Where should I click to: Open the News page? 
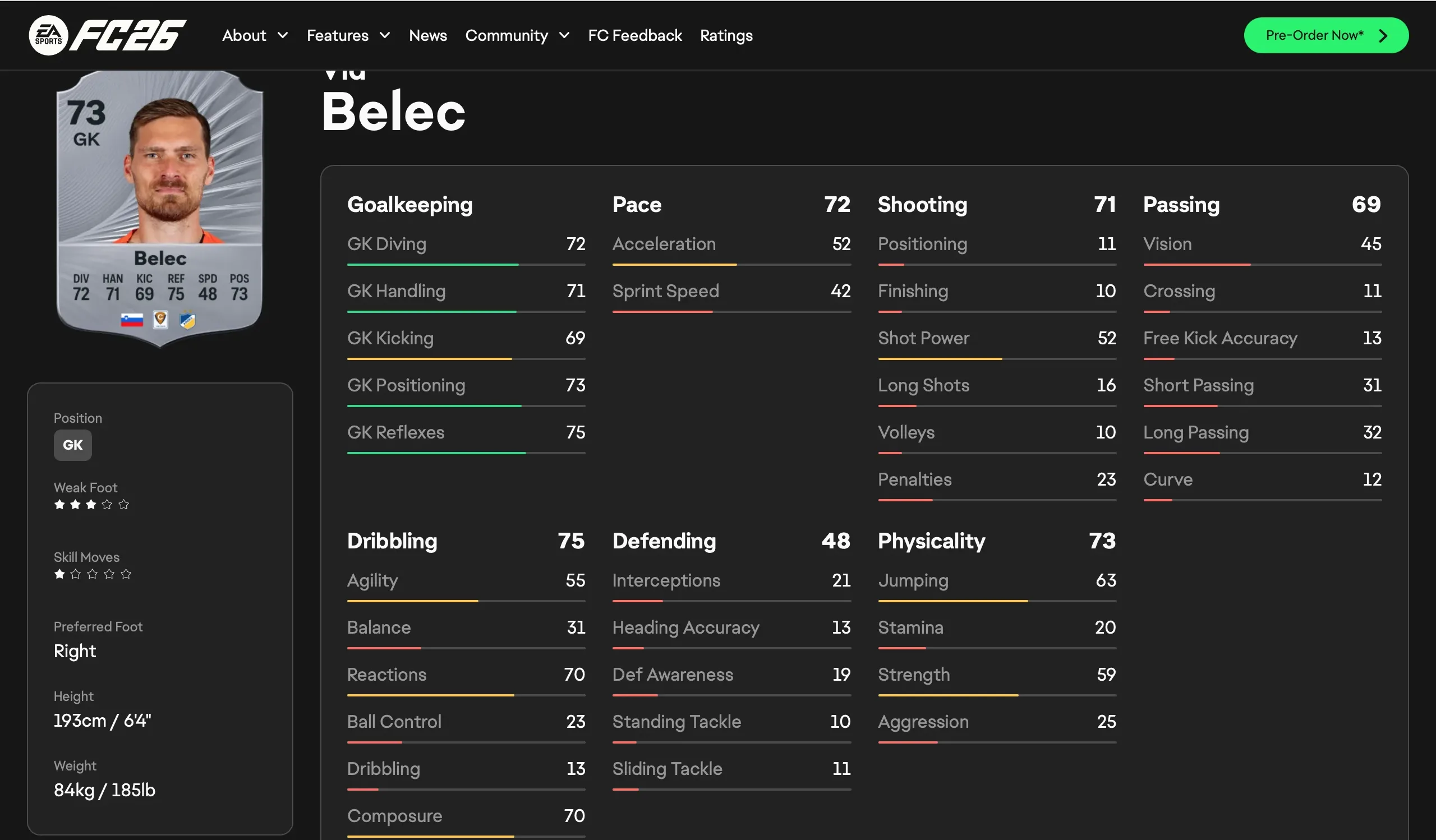[427, 35]
